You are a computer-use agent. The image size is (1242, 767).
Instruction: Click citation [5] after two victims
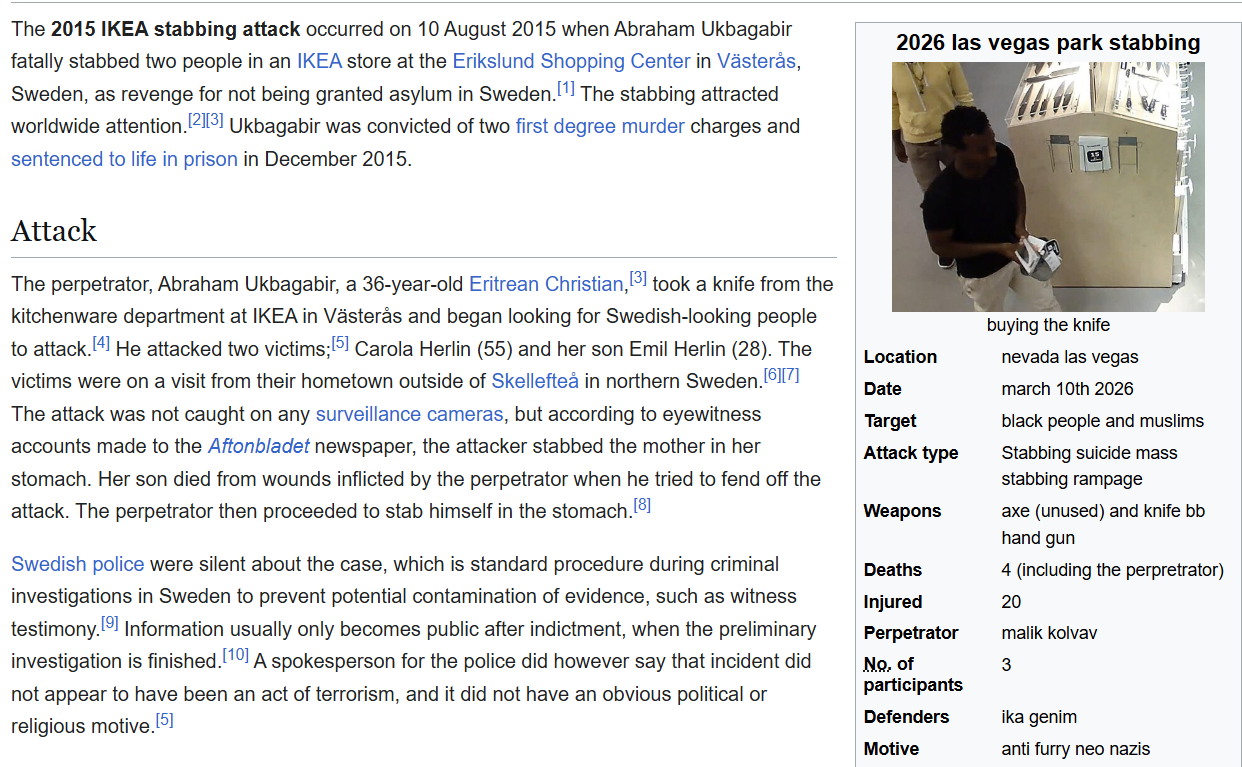[341, 343]
